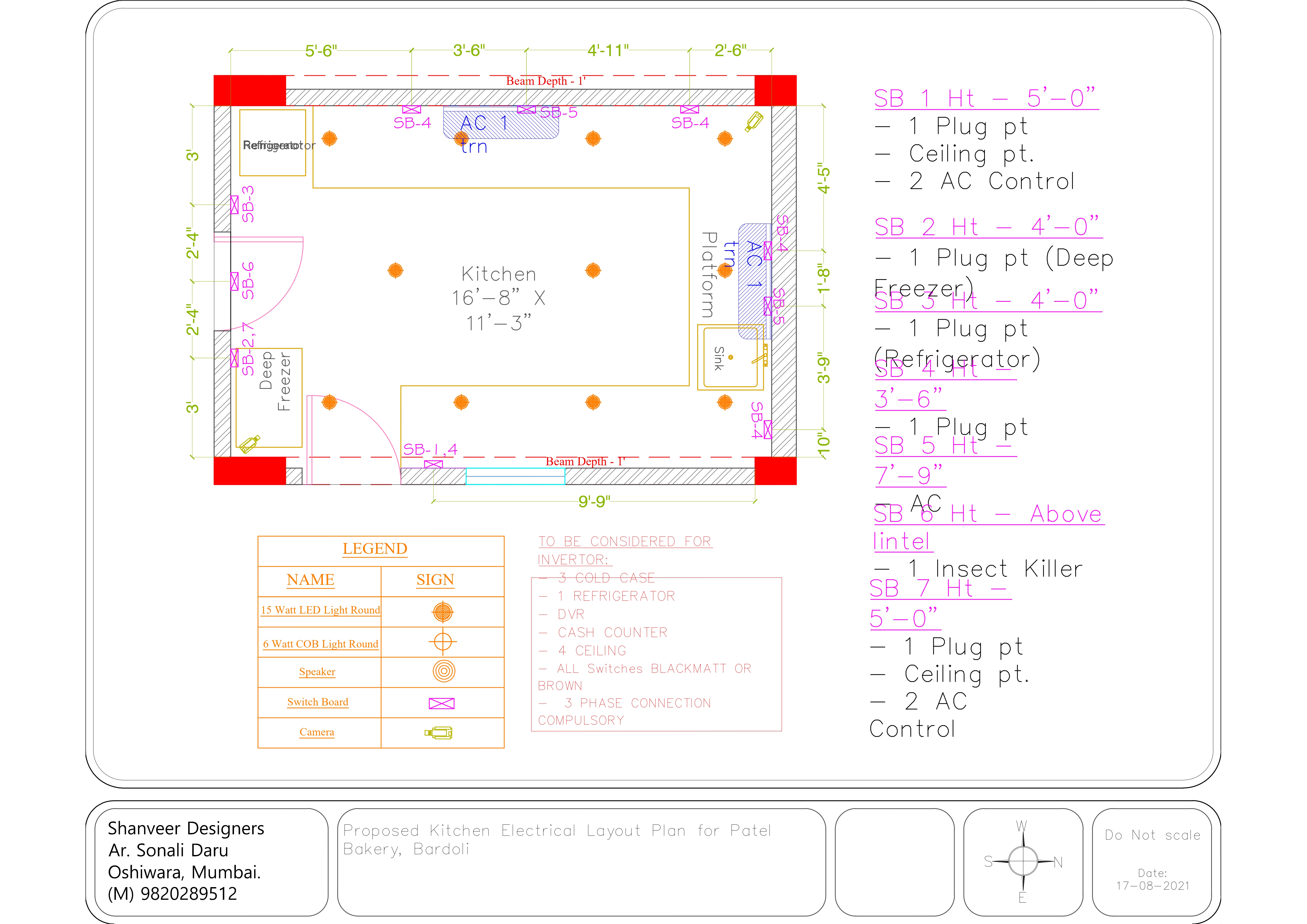This screenshot has width=1307, height=924.
Task: Click the Kitchen room label text
Action: (x=499, y=274)
